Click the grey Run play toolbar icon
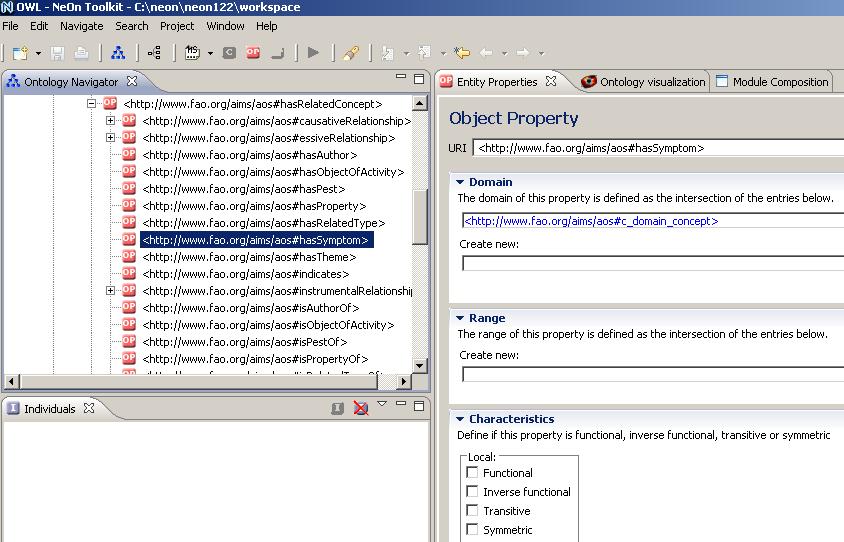844x542 pixels. point(313,52)
